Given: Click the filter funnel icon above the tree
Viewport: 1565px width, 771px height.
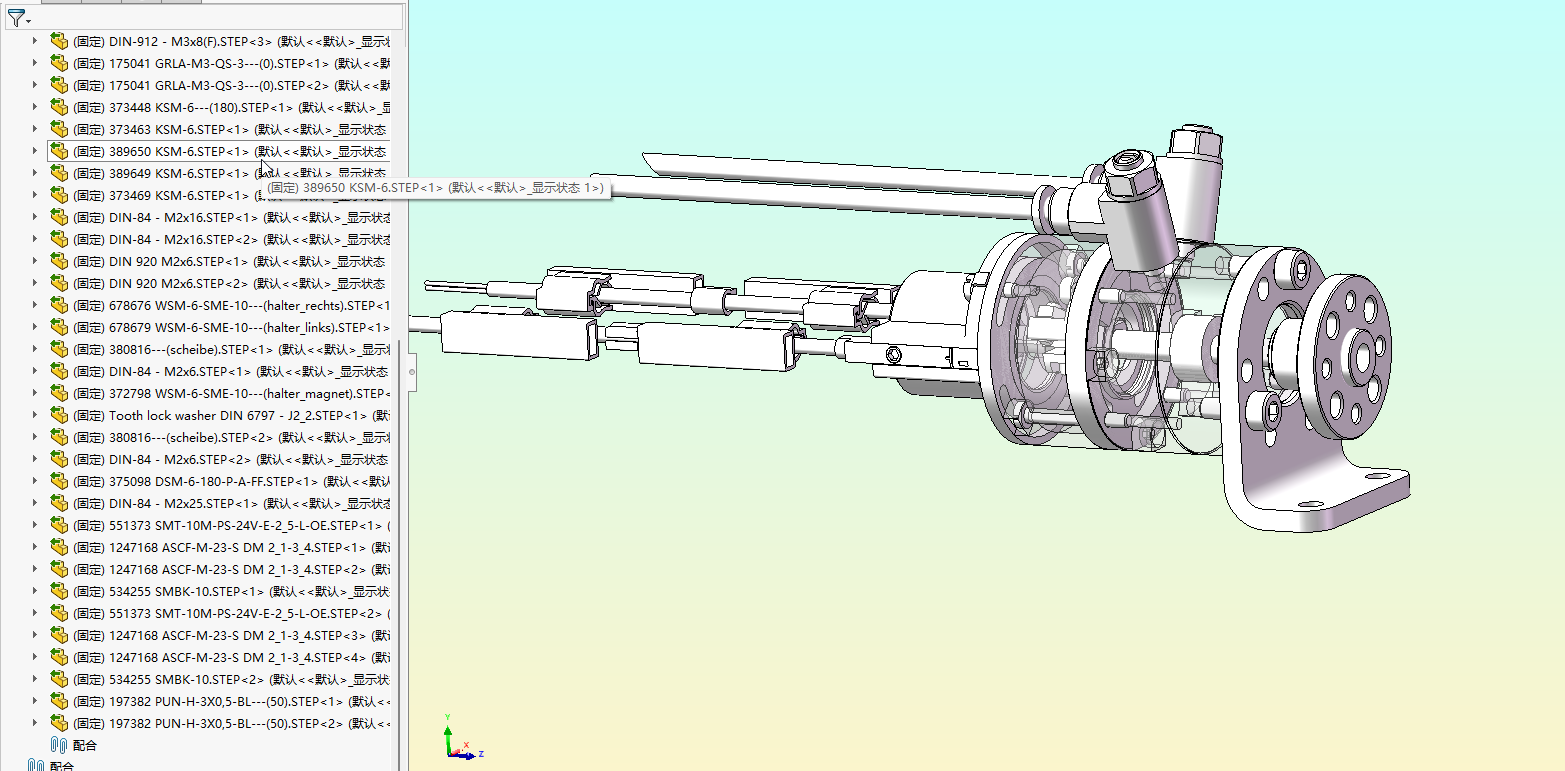Looking at the screenshot, I should [15, 18].
